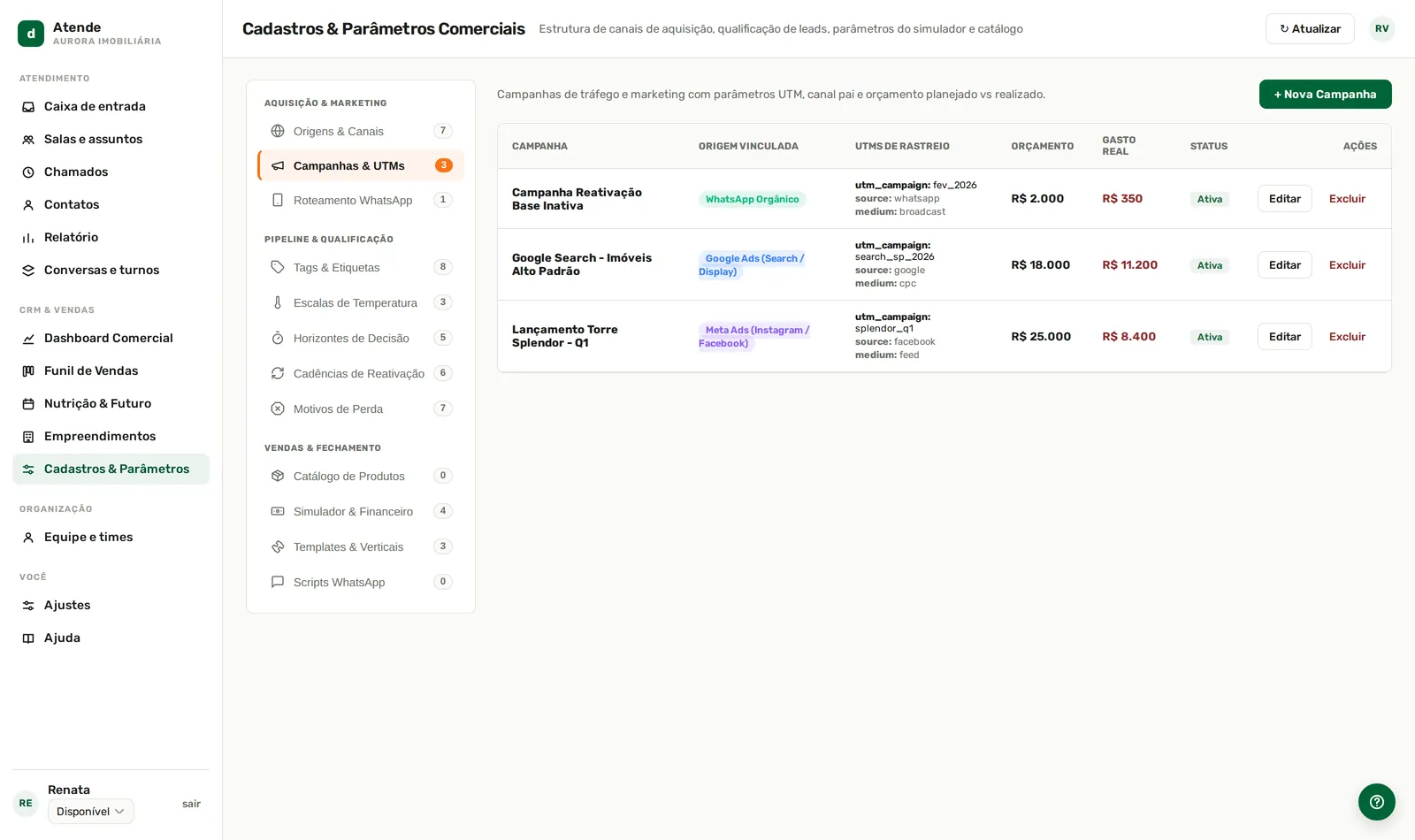Viewport: 1415px width, 840px height.
Task: Go to Scripts WhatsApp section
Action: tap(361, 582)
